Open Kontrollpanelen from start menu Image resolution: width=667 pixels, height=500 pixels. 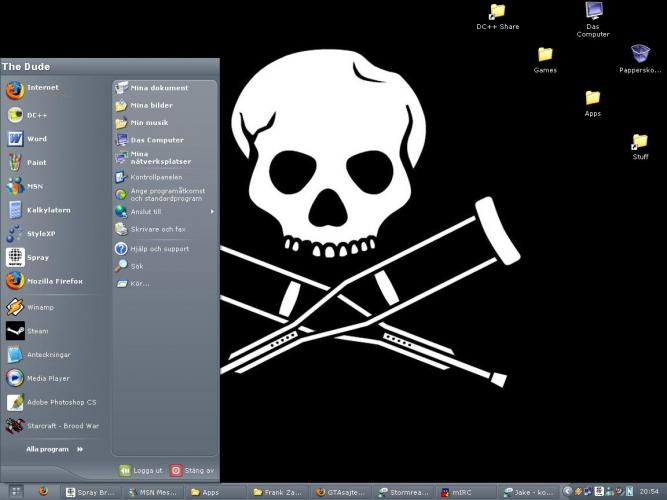pyautogui.click(x=158, y=177)
